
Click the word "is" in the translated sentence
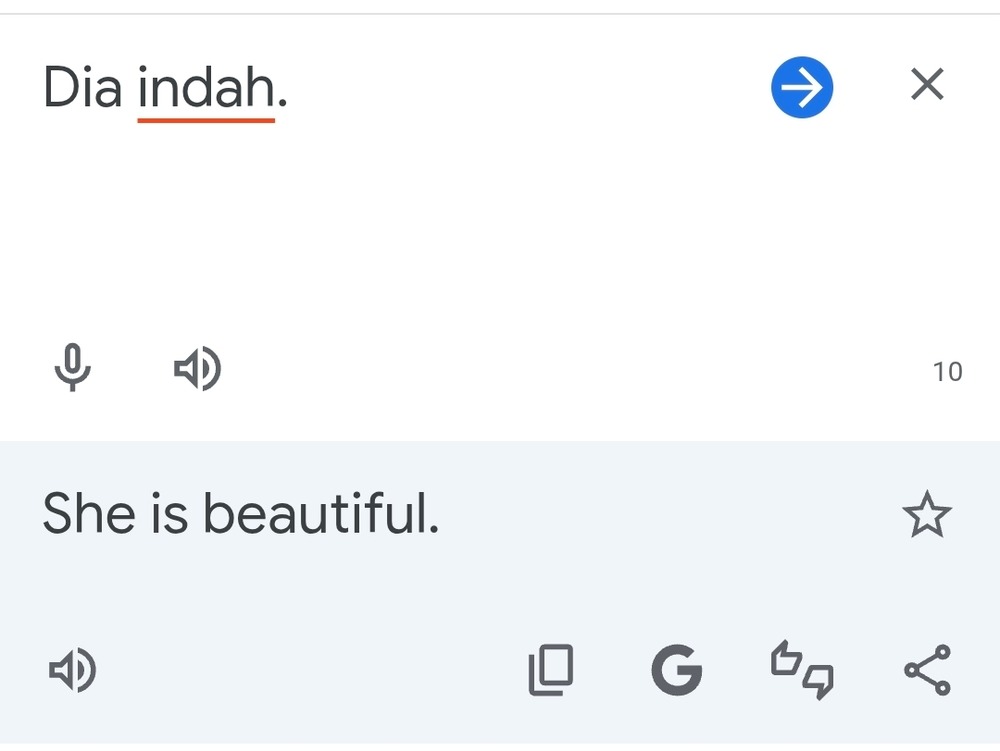169,515
